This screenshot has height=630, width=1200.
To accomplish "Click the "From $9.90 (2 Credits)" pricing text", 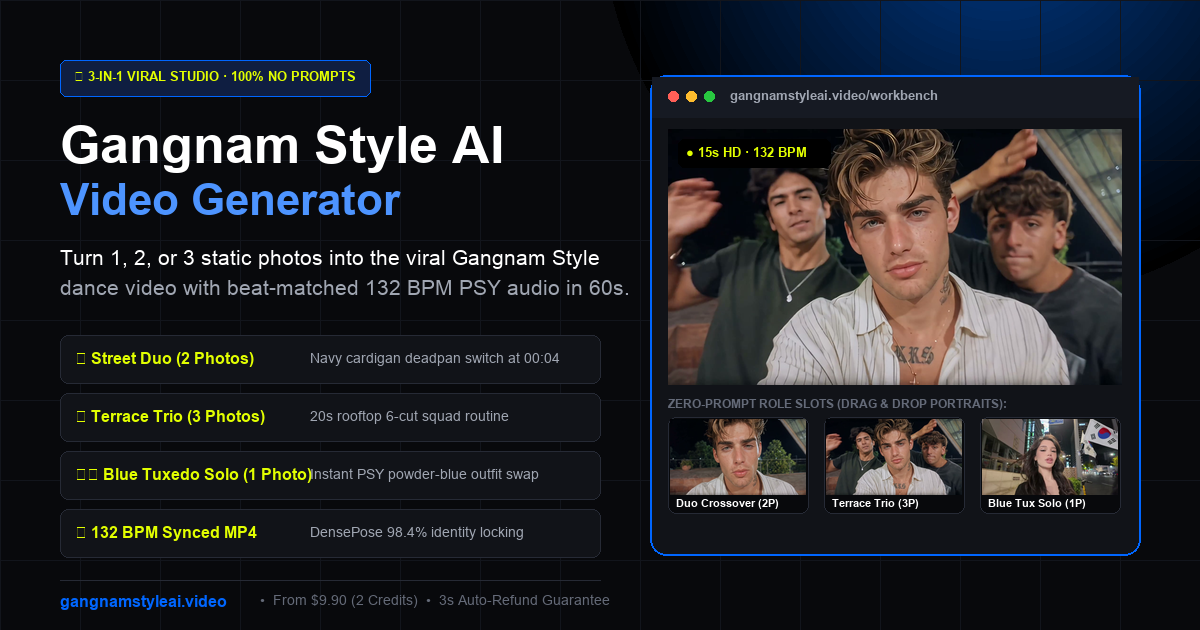I will pos(345,601).
